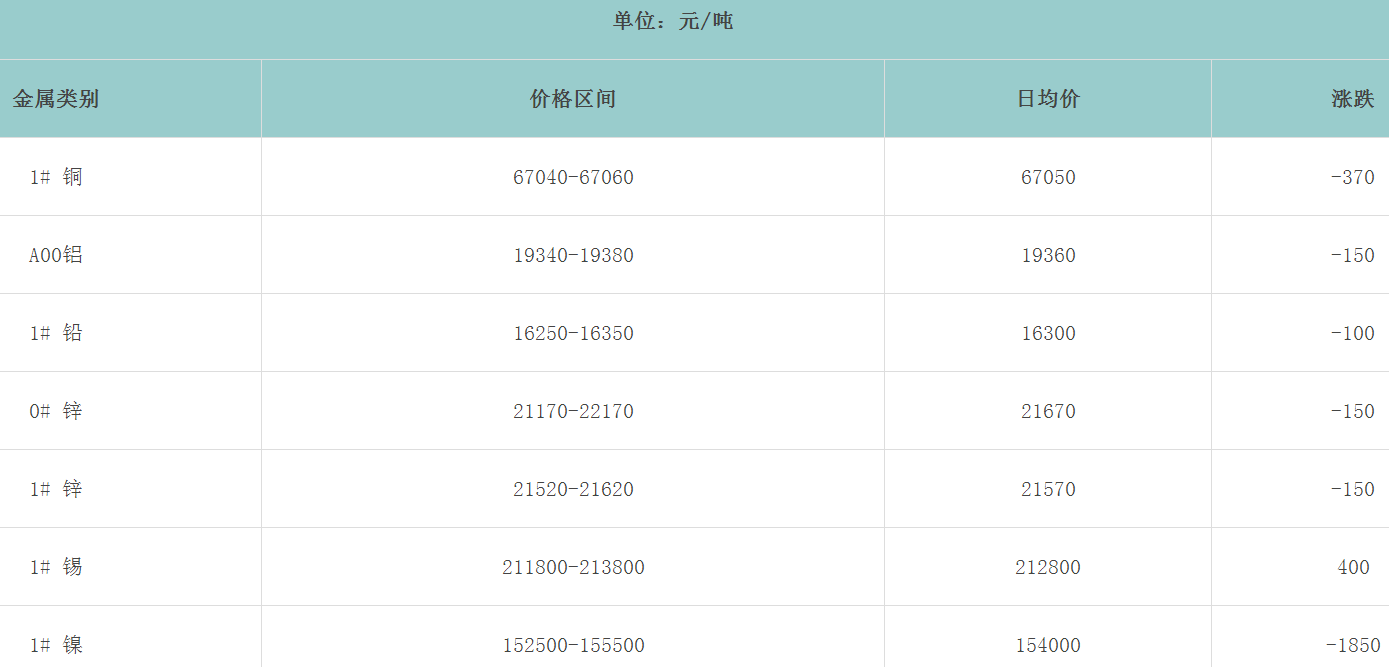1389x667 pixels.
Task: Select the 日均价 column header
Action: [x=1048, y=99]
